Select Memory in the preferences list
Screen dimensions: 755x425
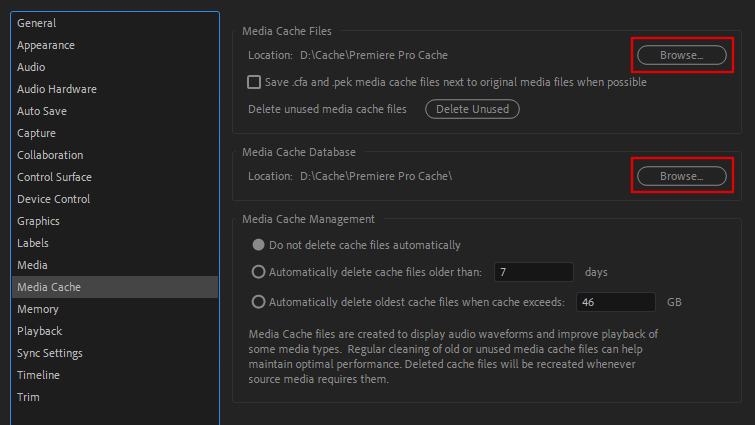point(38,309)
